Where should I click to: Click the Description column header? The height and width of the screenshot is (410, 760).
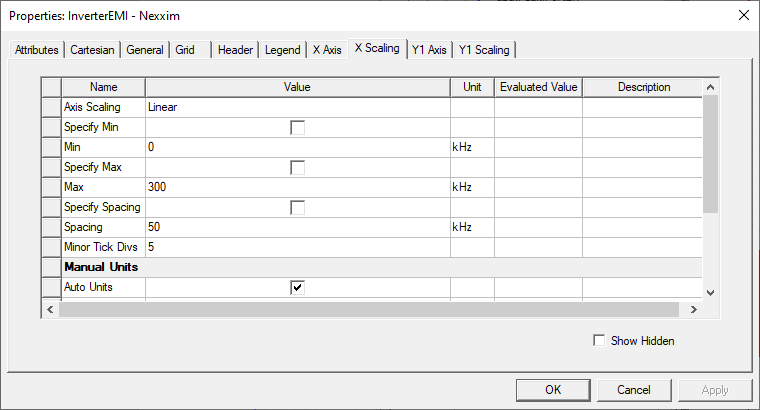click(643, 87)
